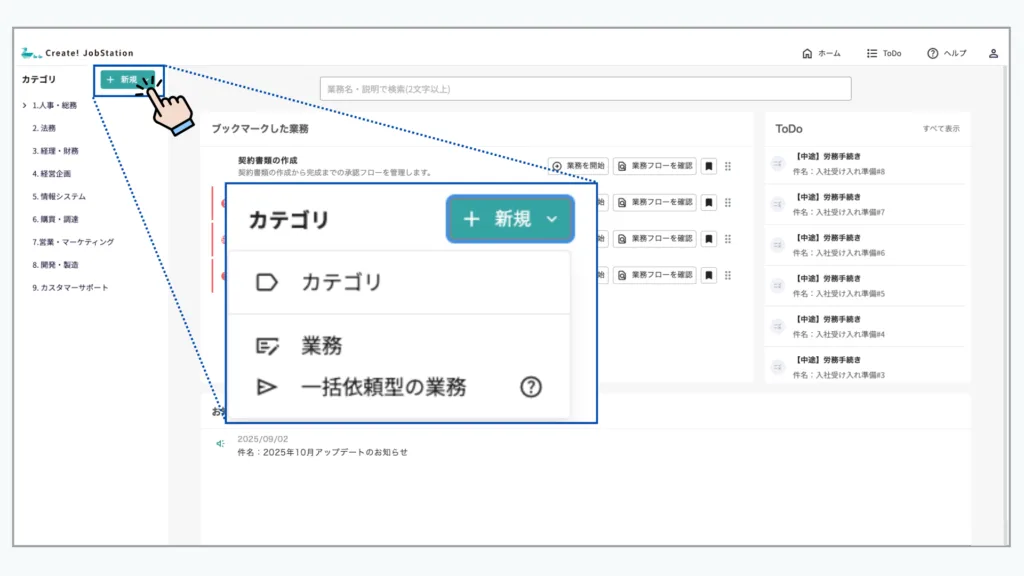The width and height of the screenshot is (1024, 576).
Task: Toggle bookmark on the last bookmarked row
Action: [x=708, y=274]
